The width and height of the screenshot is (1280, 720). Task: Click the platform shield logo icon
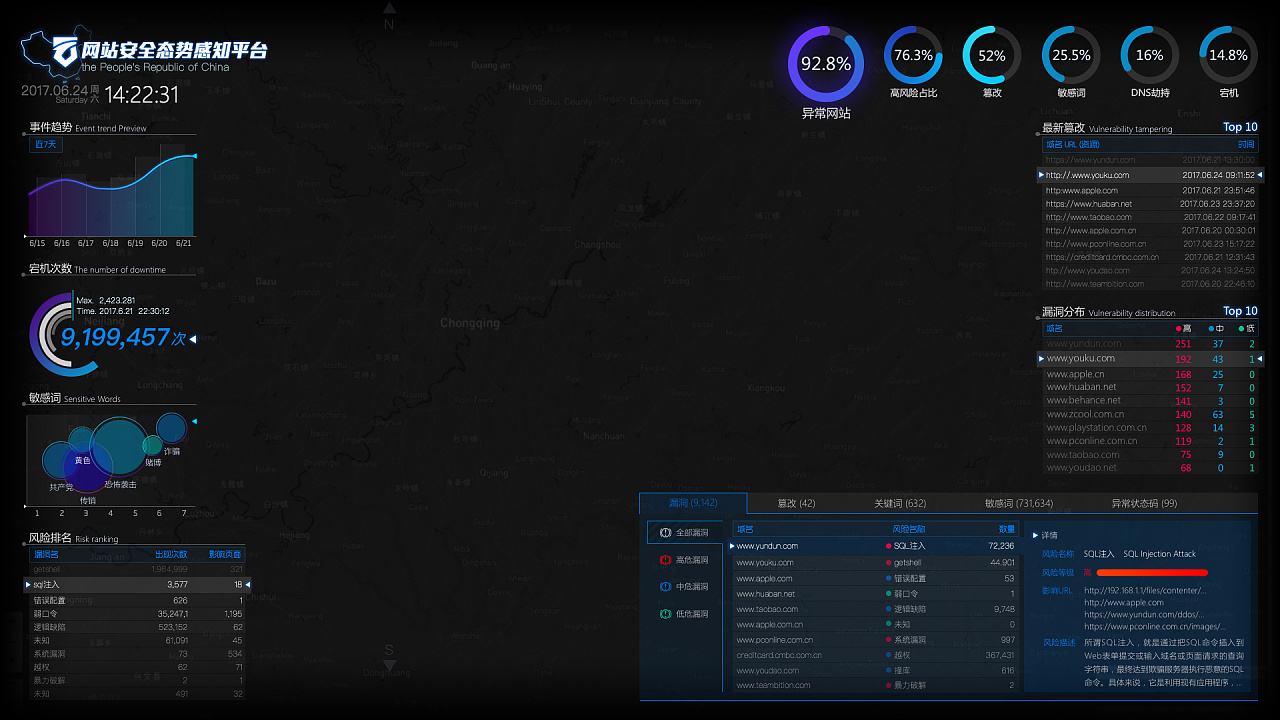[65, 51]
